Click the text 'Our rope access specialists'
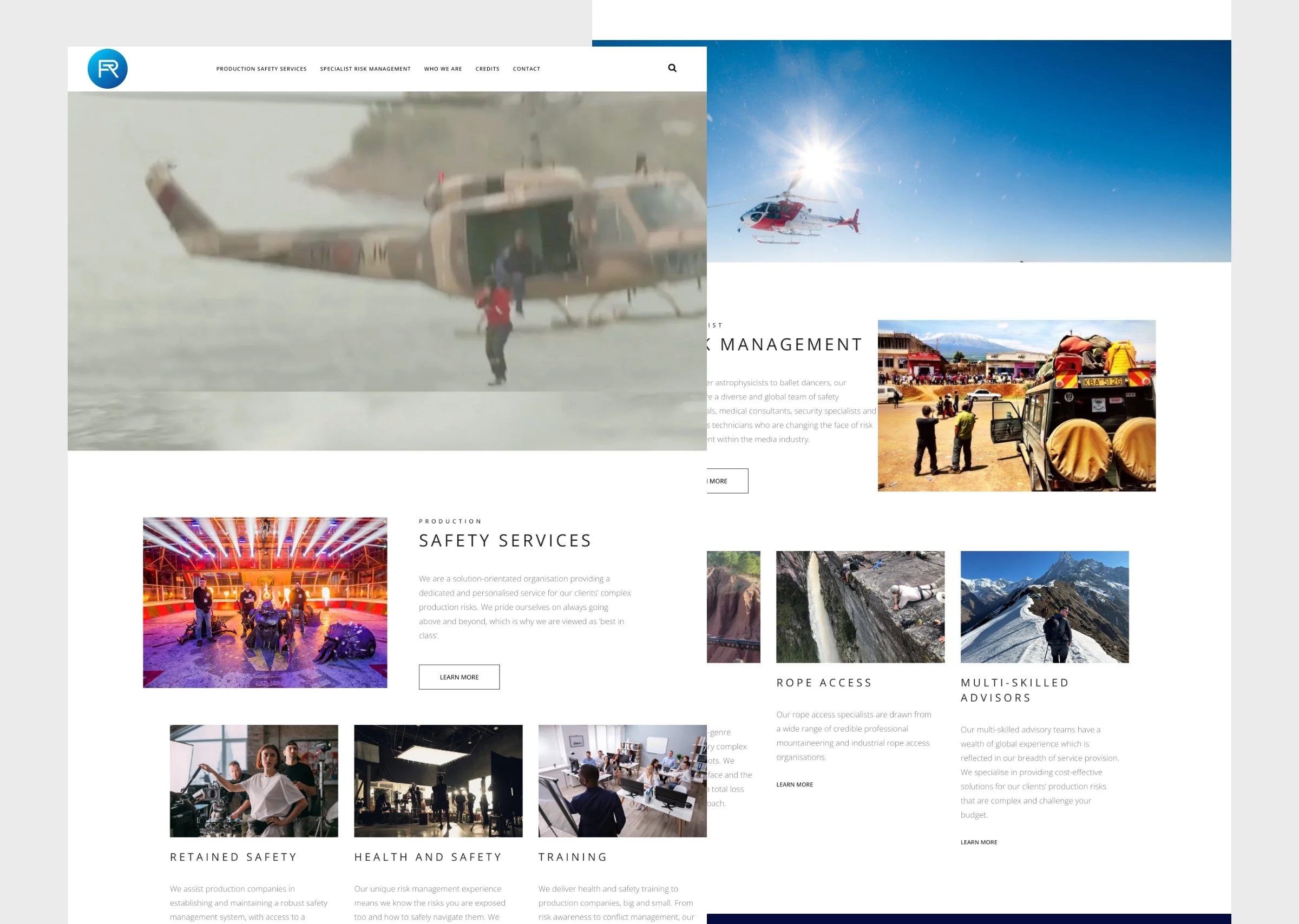This screenshot has height=924, width=1299. click(854, 736)
